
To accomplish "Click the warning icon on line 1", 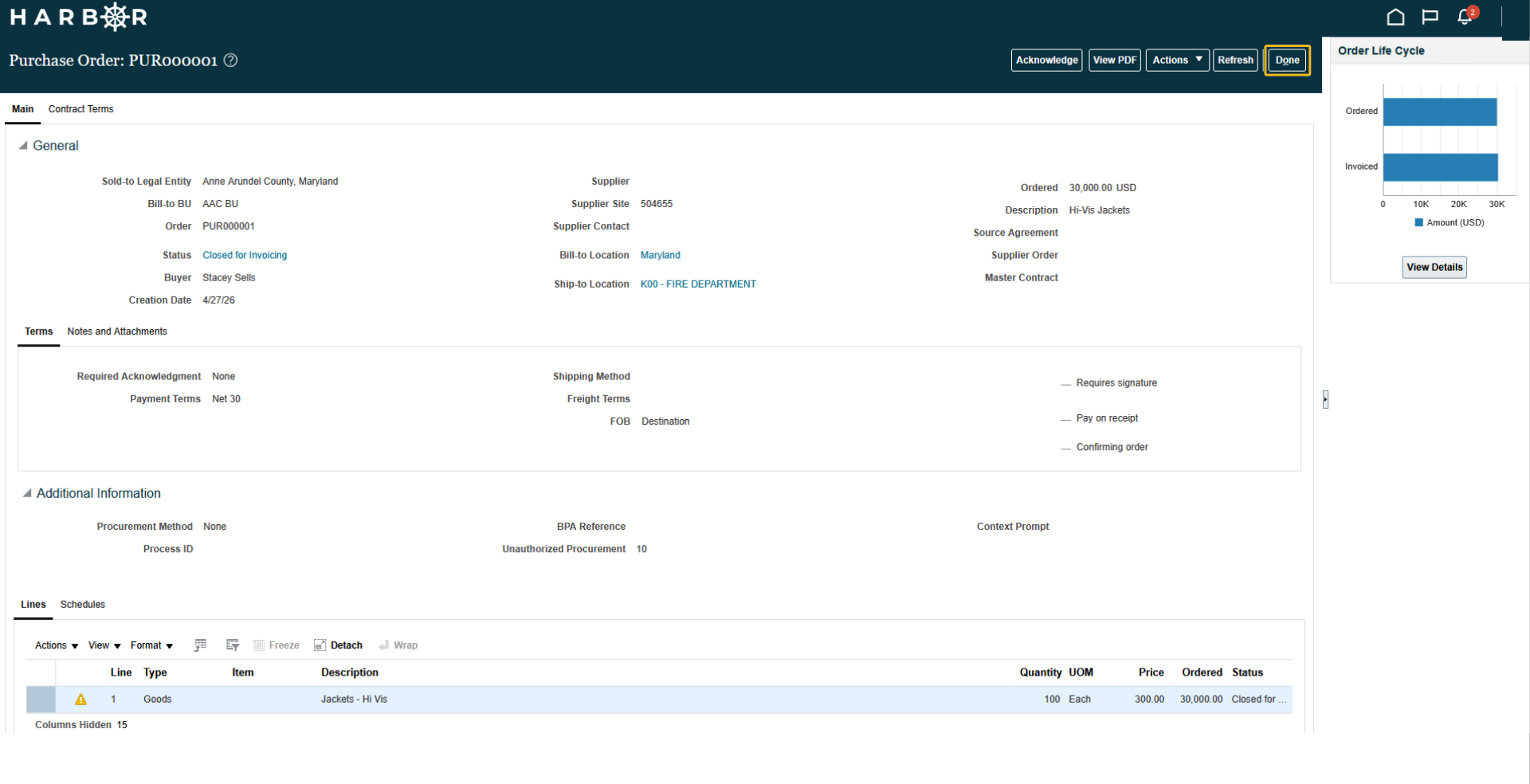I will [80, 700].
